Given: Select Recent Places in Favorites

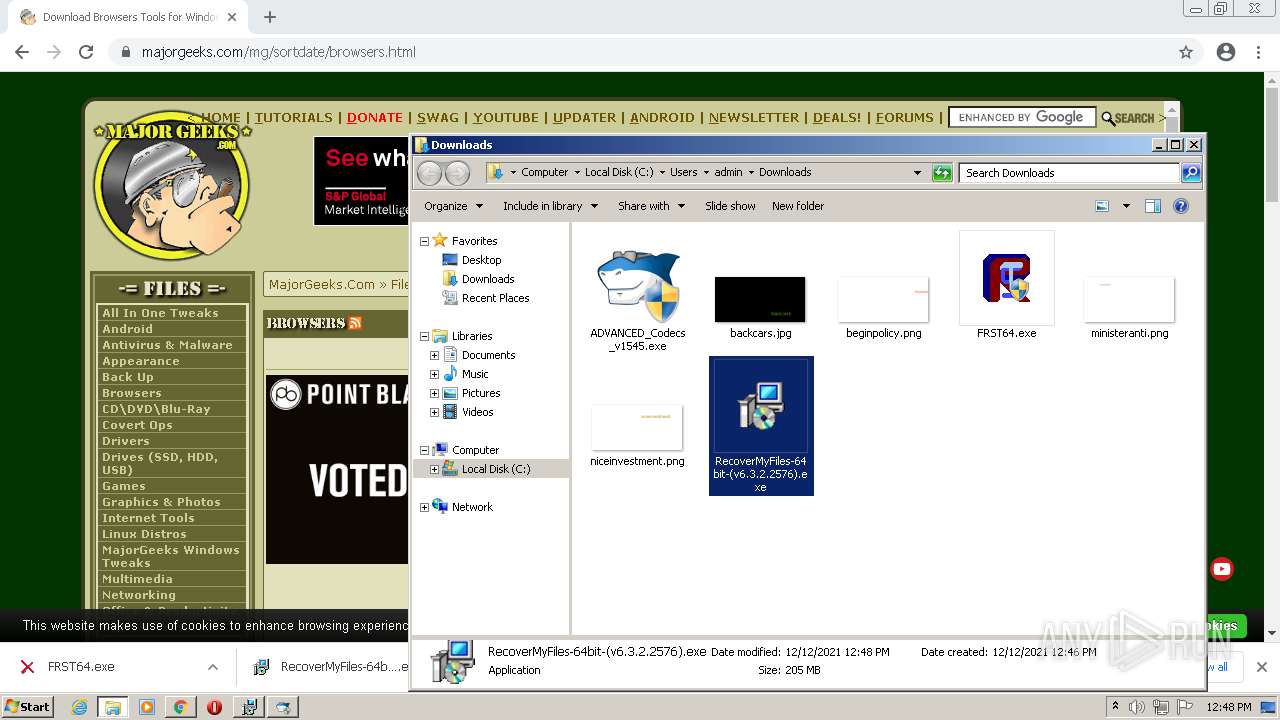Looking at the screenshot, I should 495,298.
